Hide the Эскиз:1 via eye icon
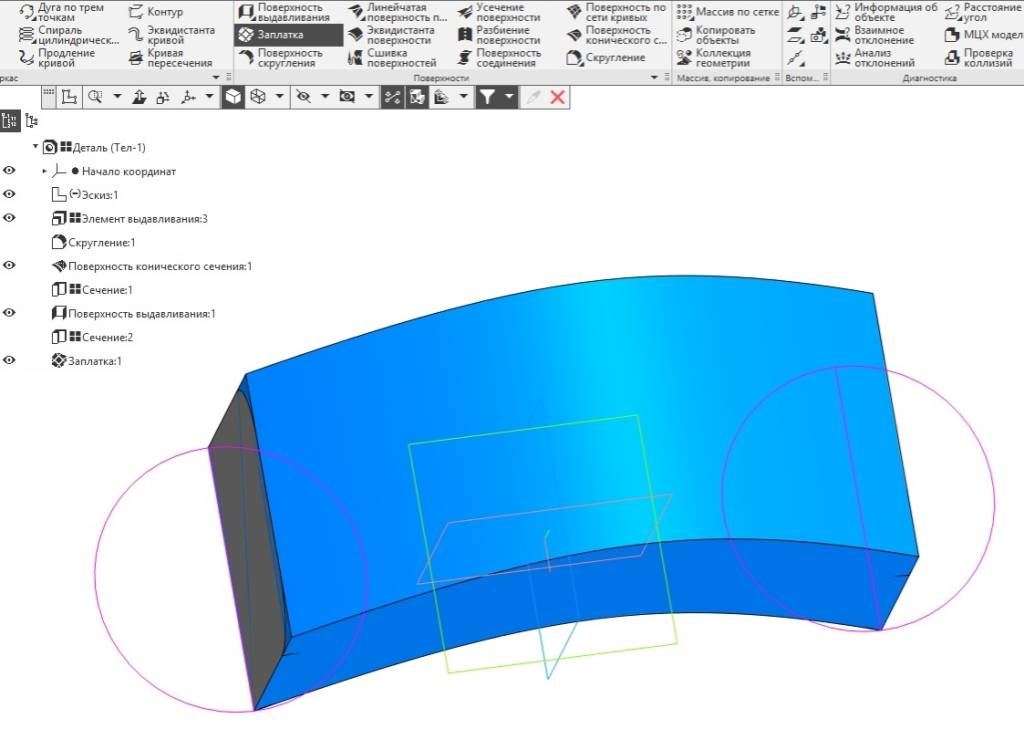The image size is (1024, 729). point(9,195)
